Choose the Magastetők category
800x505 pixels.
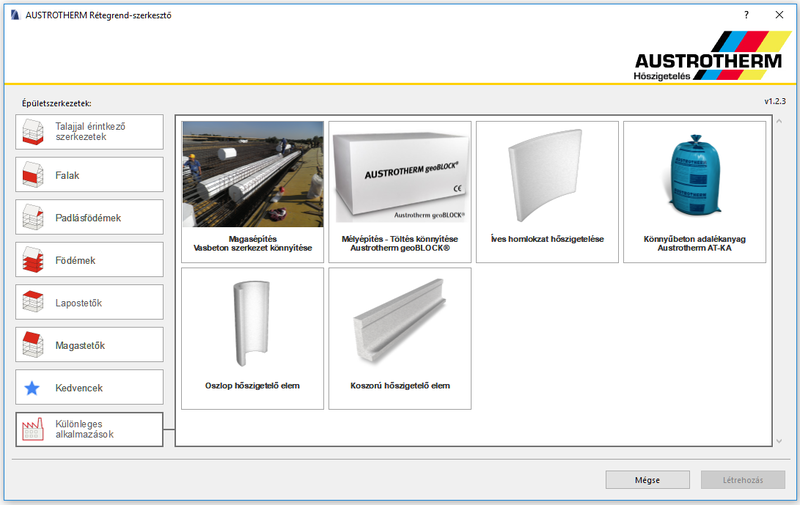click(x=89, y=345)
